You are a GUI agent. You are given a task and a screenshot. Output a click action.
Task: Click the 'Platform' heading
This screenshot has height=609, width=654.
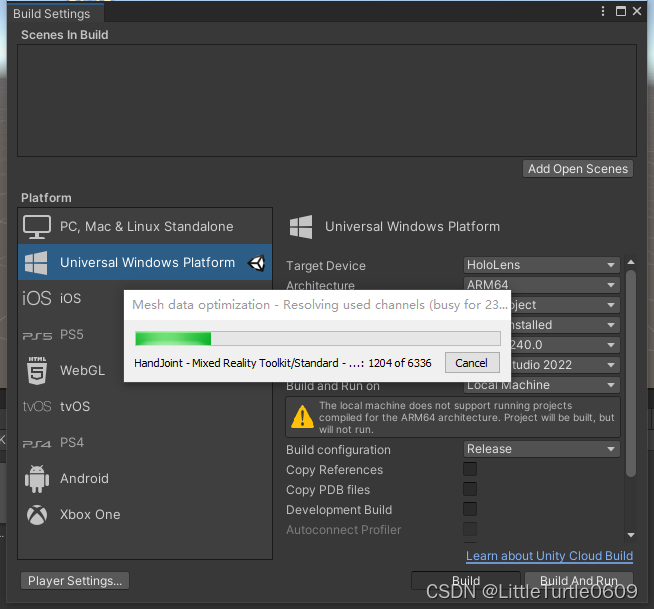[46, 198]
